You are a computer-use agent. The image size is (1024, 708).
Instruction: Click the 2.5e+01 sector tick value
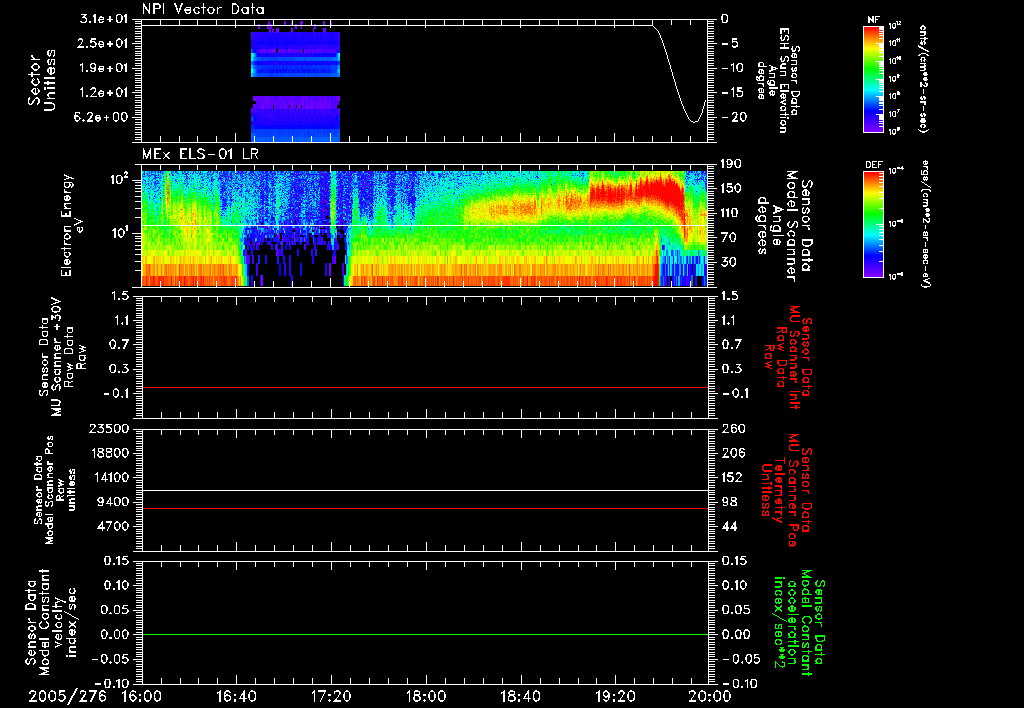coord(104,43)
